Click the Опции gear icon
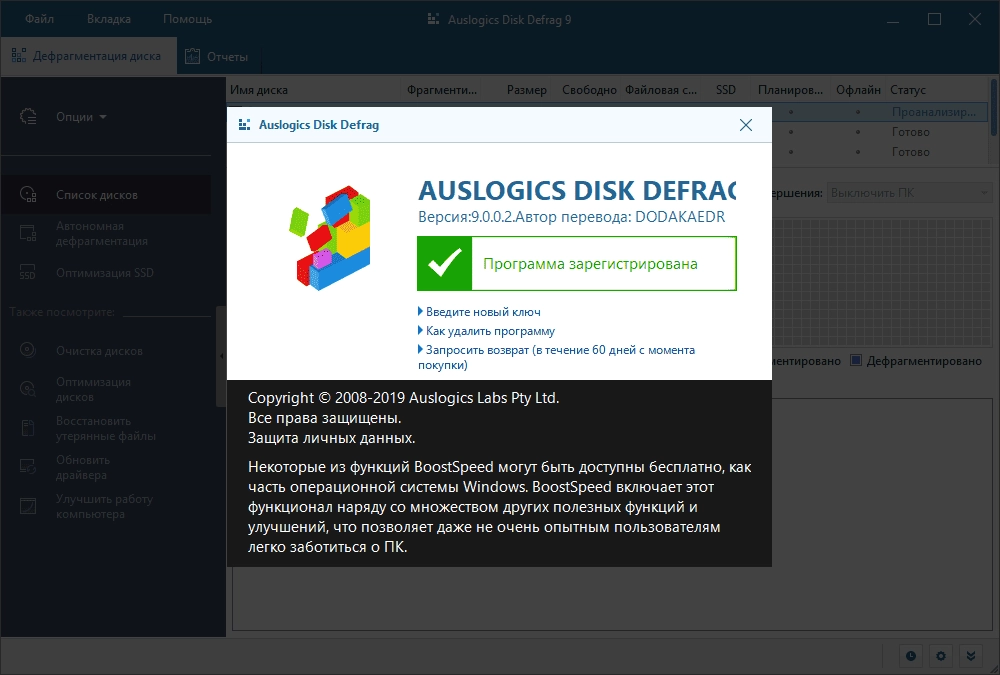Screen dimensions: 1000x675 coord(28,117)
